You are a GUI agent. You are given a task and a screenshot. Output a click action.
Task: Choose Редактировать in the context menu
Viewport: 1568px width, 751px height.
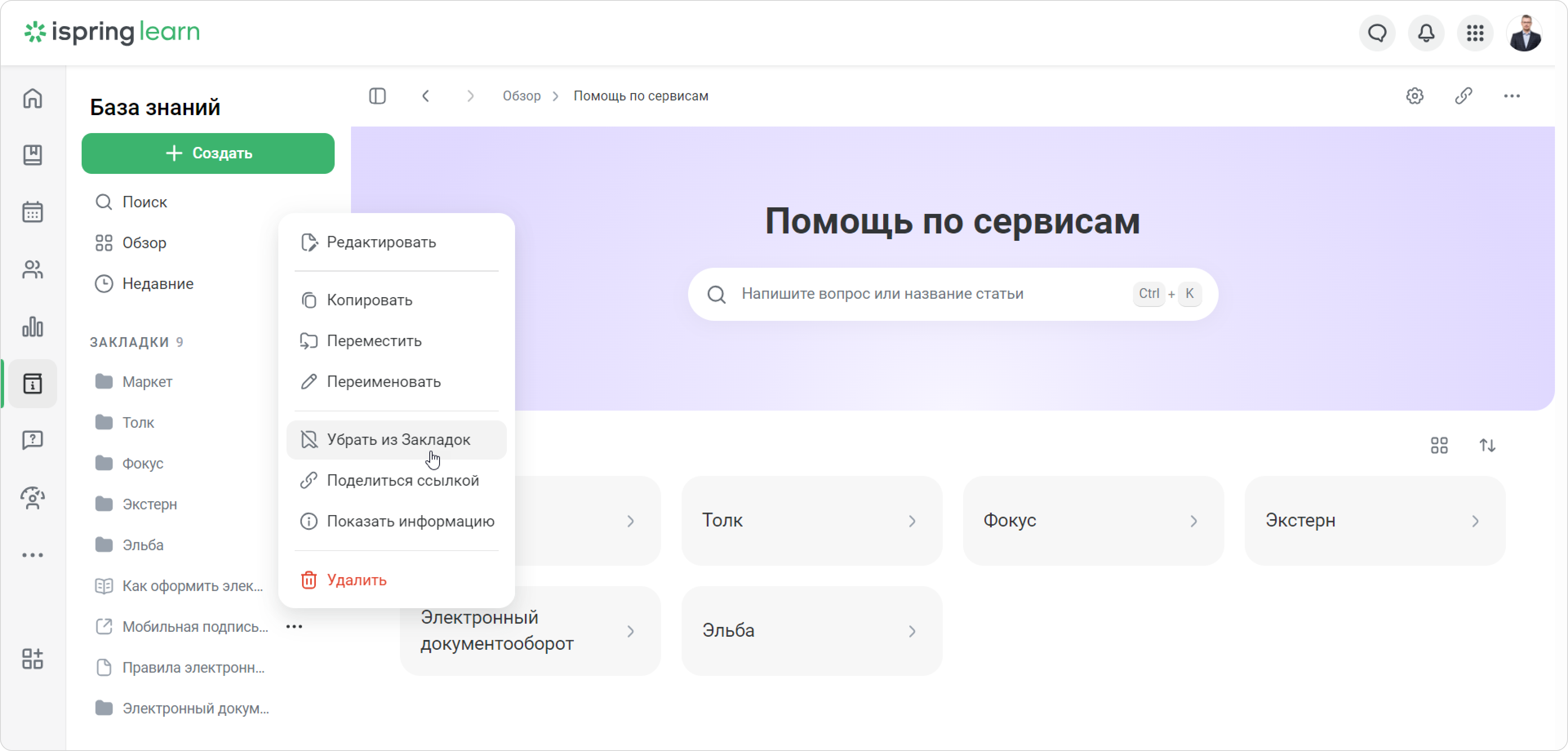click(396, 242)
